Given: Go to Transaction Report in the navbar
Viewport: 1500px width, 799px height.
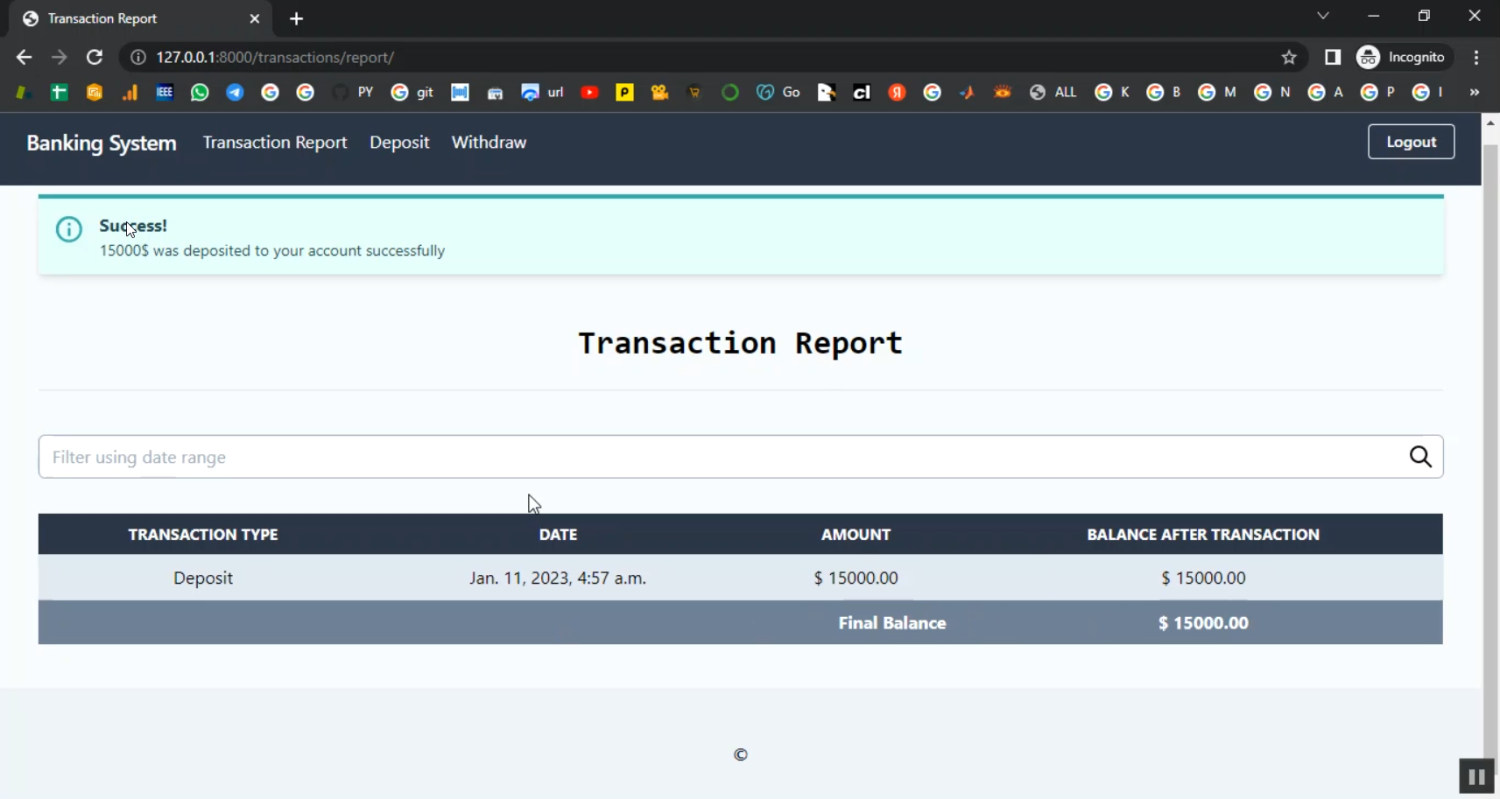Looking at the screenshot, I should point(275,142).
